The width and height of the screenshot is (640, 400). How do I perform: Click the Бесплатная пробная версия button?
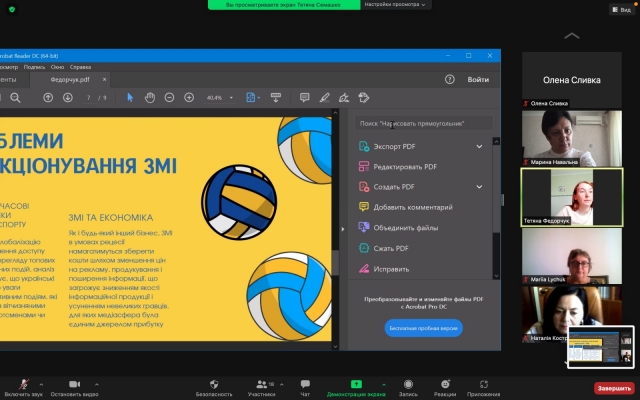[x=424, y=328]
